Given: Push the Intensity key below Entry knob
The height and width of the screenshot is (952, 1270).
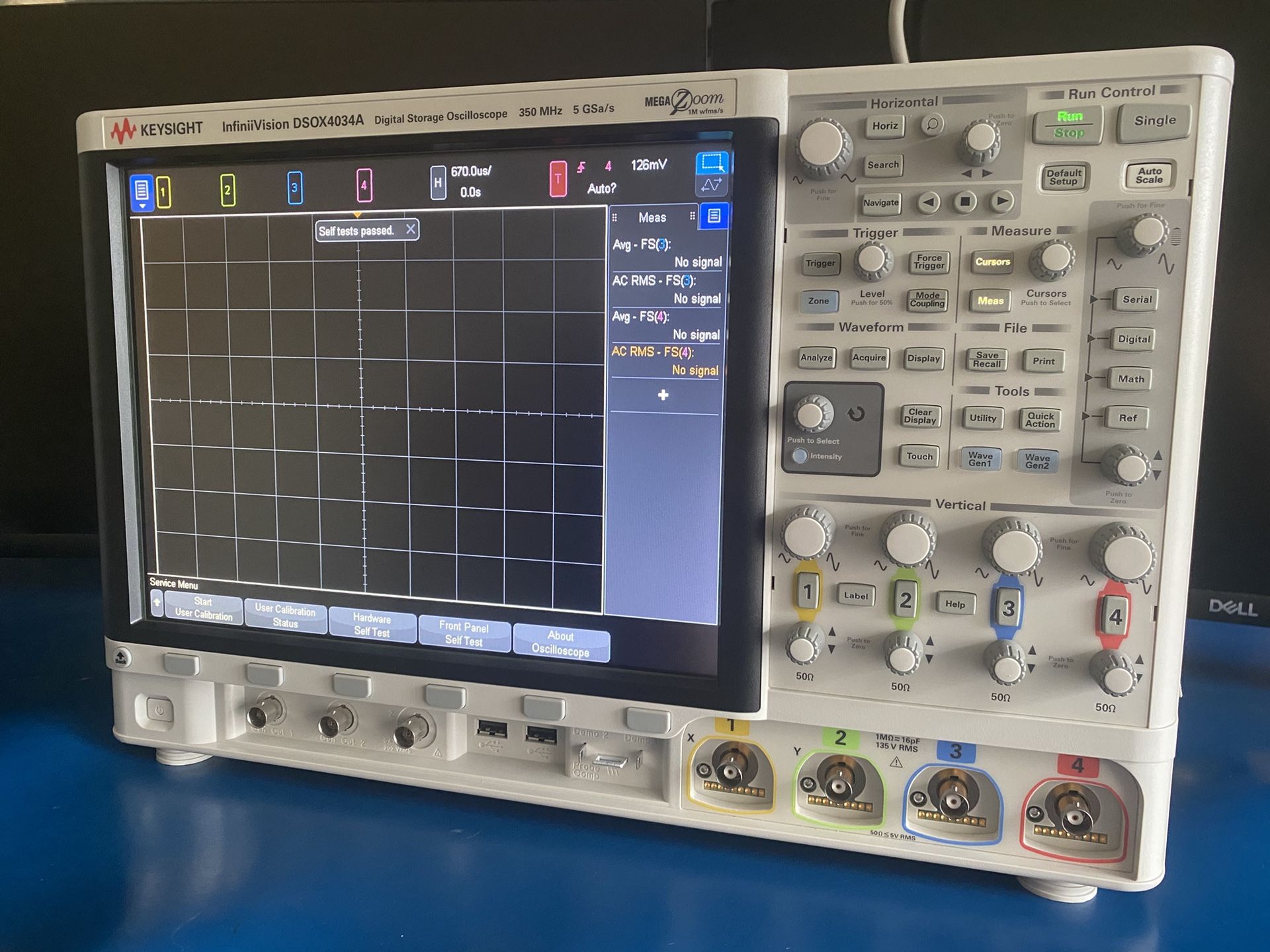Looking at the screenshot, I should (x=800, y=456).
